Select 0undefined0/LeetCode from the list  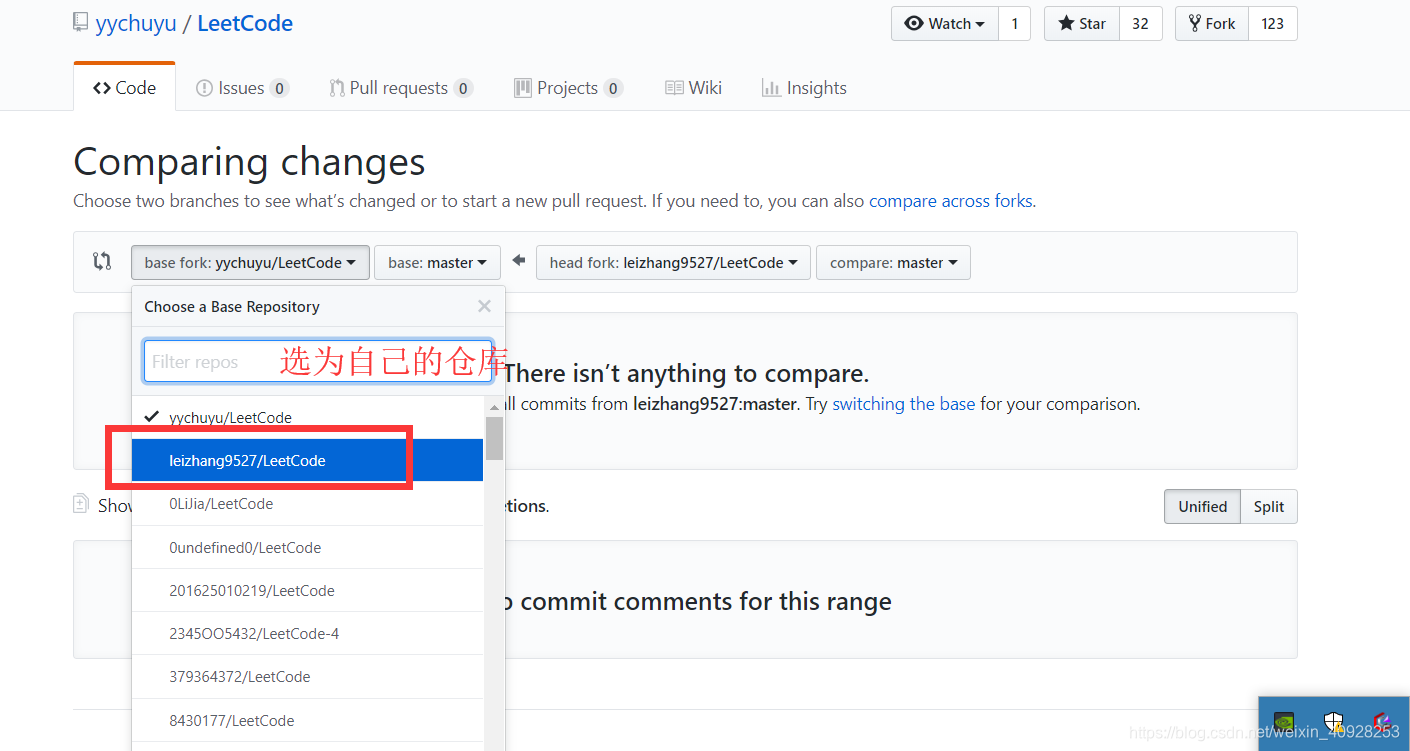pos(307,547)
